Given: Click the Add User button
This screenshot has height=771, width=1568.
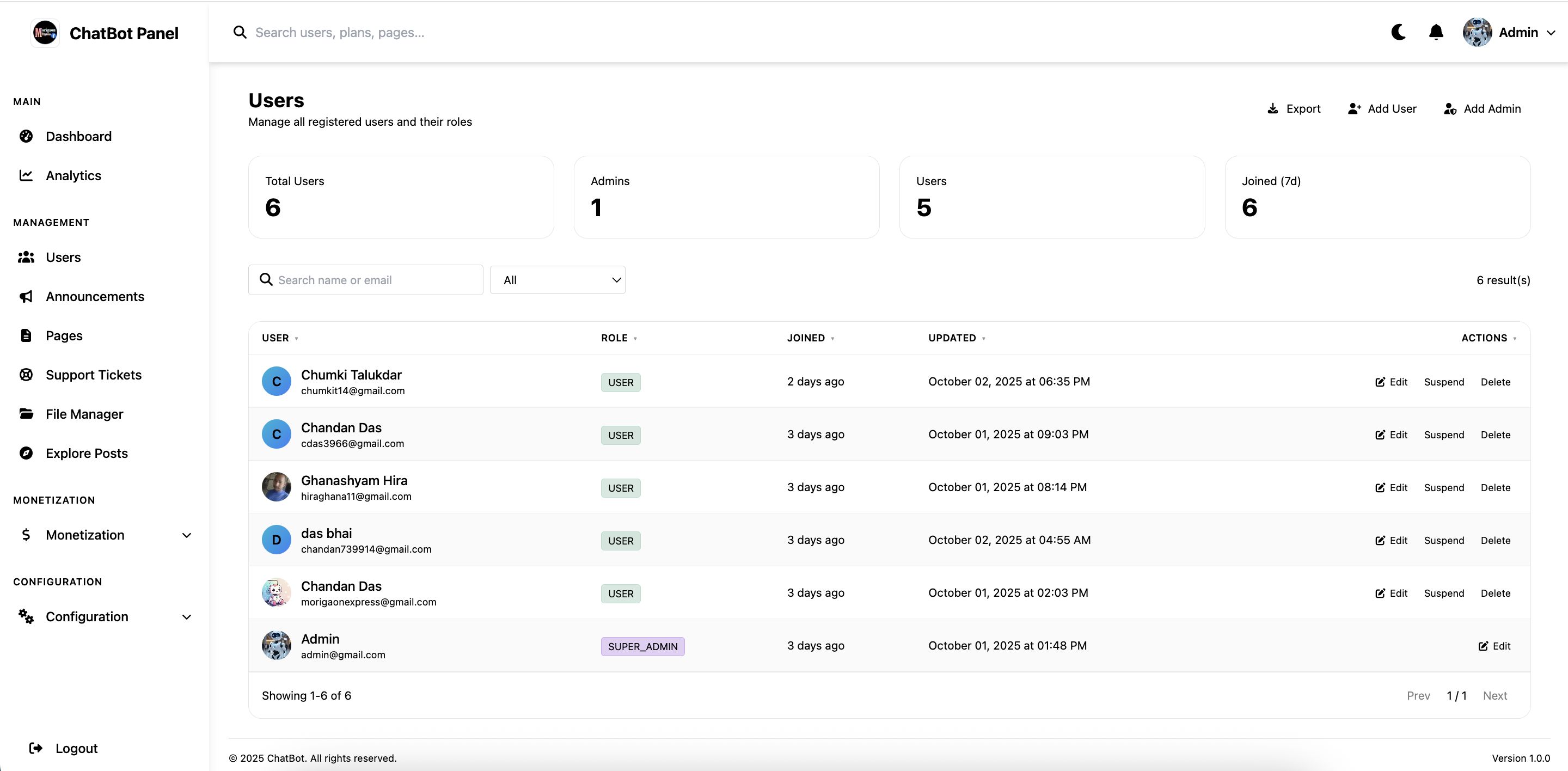Looking at the screenshot, I should (x=1382, y=109).
